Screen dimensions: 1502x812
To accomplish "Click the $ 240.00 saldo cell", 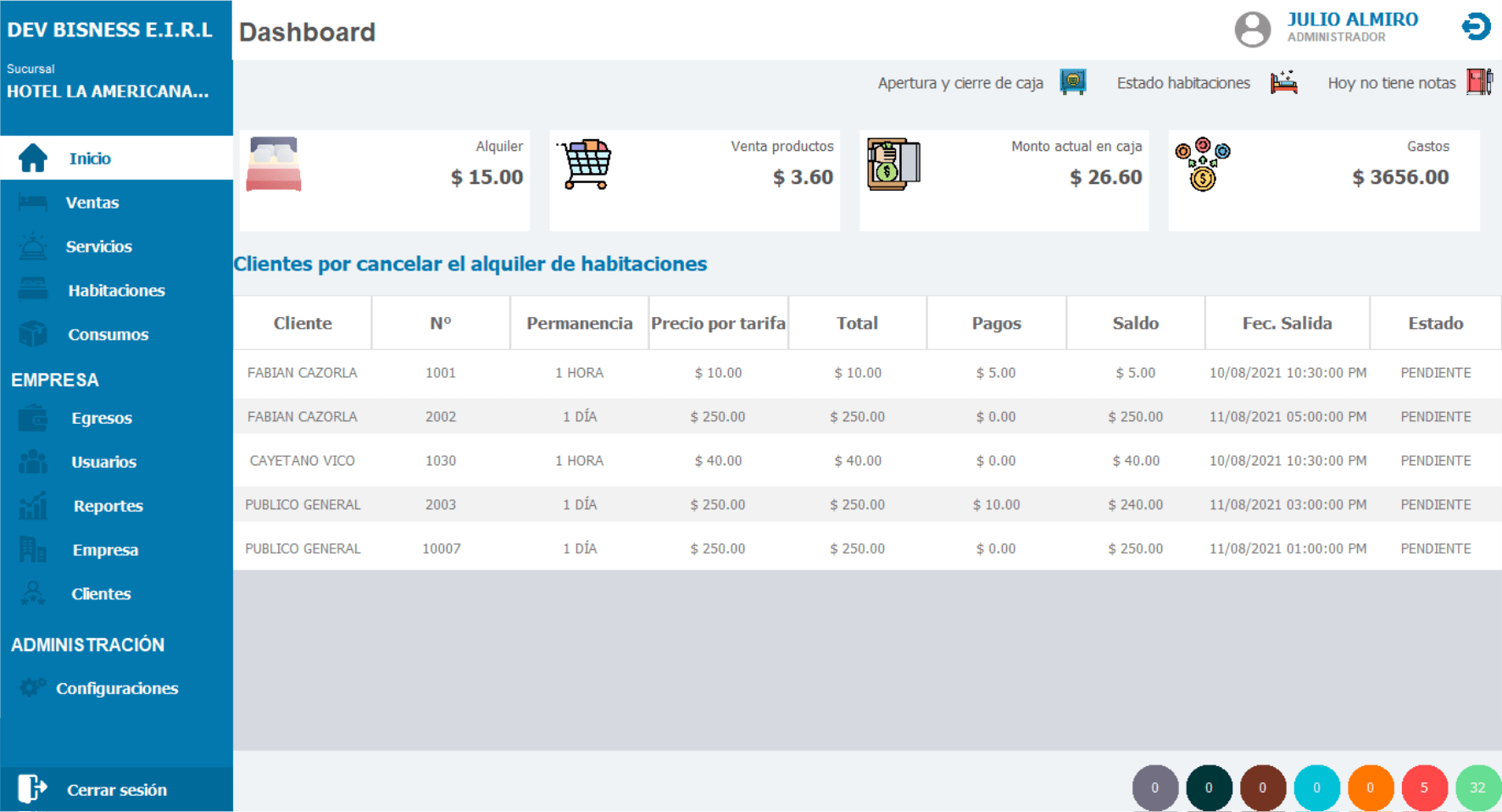I will click(1135, 504).
